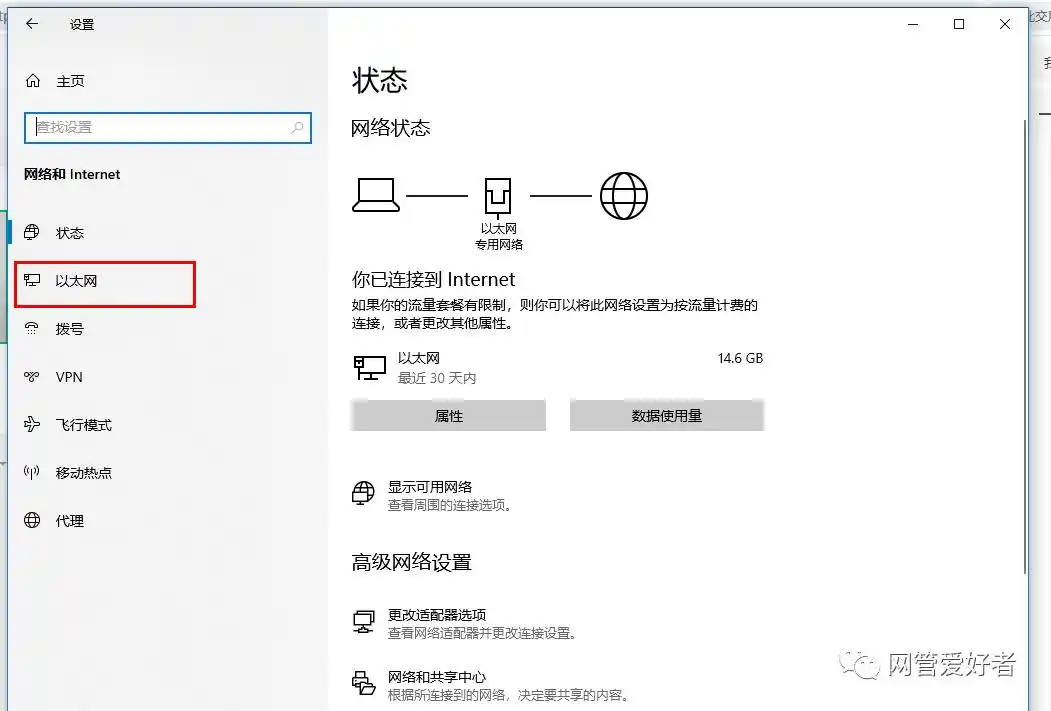Click the 代理 globe icon
Image resolution: width=1051 pixels, height=711 pixels.
click(x=32, y=520)
